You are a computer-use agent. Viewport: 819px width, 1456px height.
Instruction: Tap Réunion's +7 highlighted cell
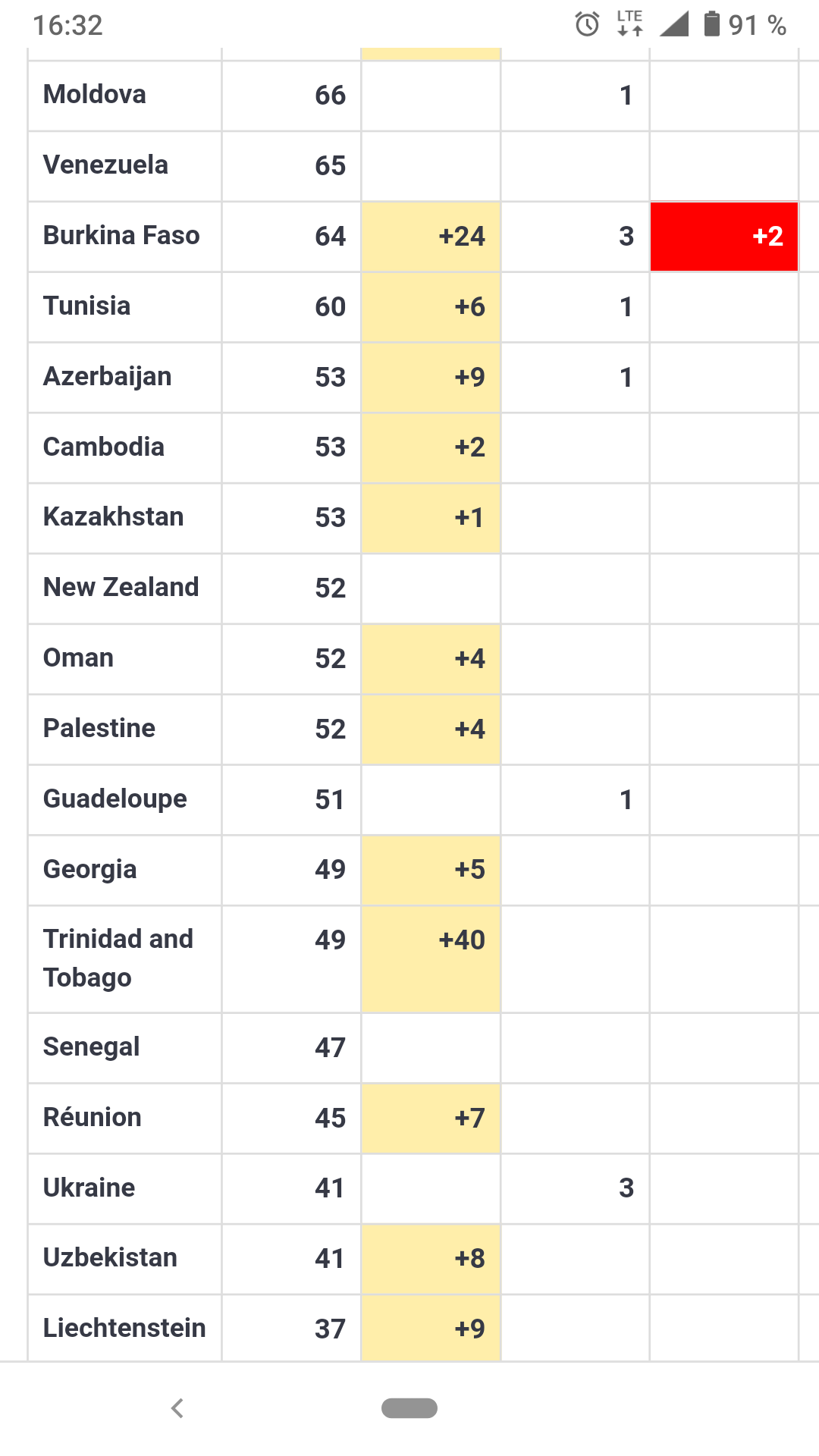[431, 1118]
